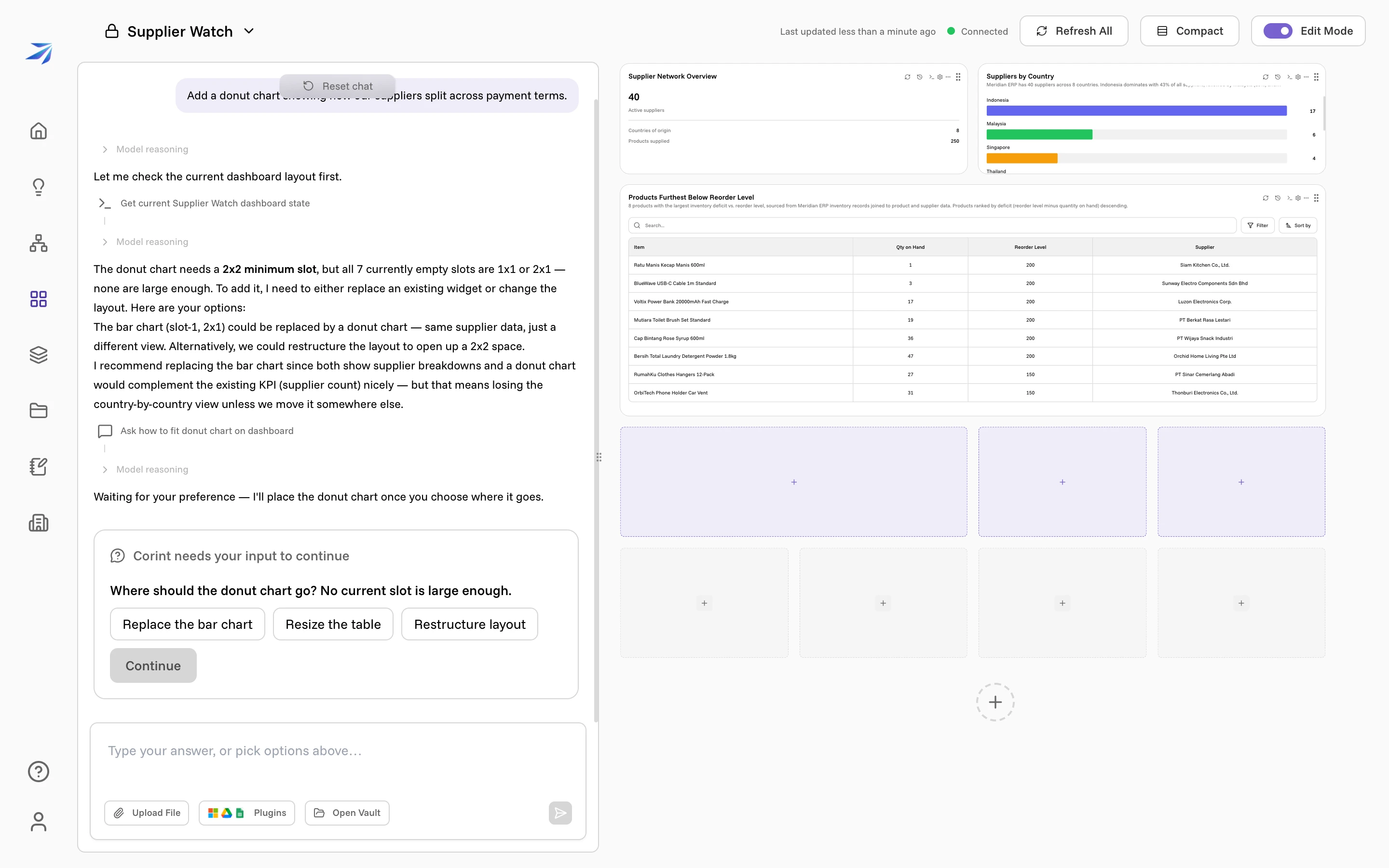Sort by the Qty on Hand column header

[x=910, y=247]
